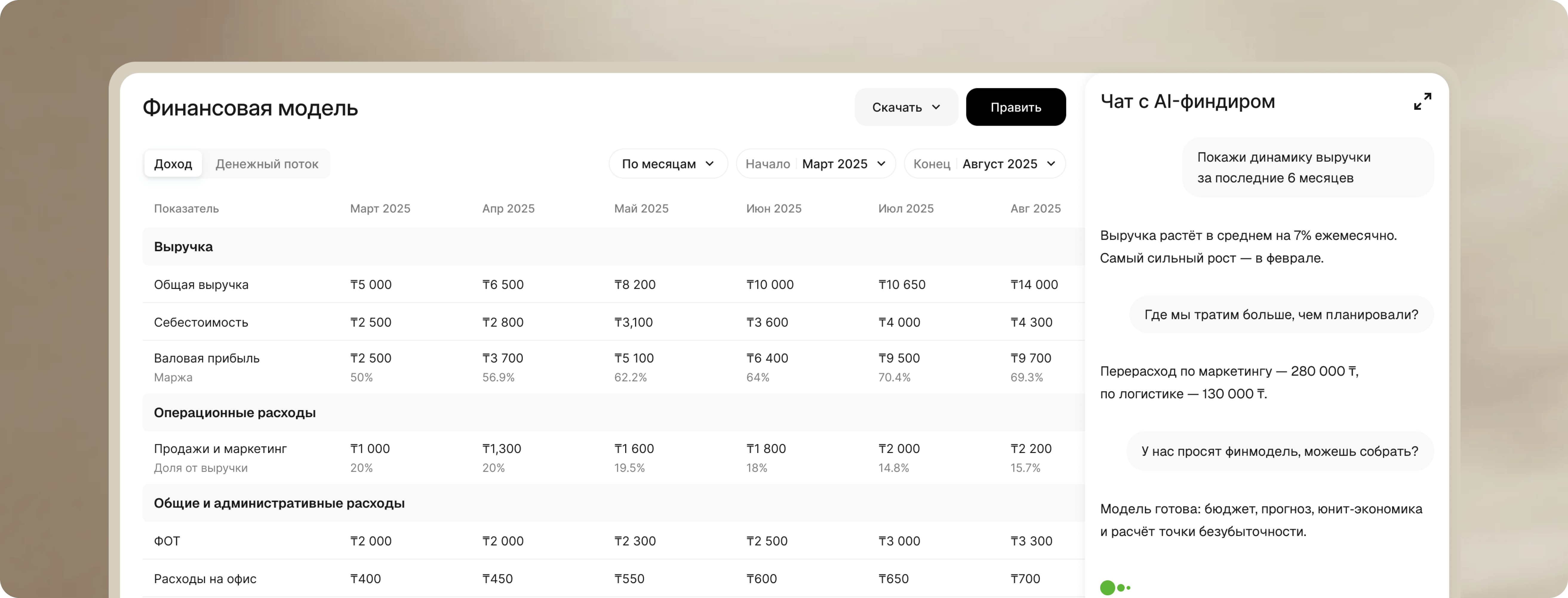Click the ₸14 000 revenue cell
Image resolution: width=1568 pixels, height=598 pixels.
1034,285
